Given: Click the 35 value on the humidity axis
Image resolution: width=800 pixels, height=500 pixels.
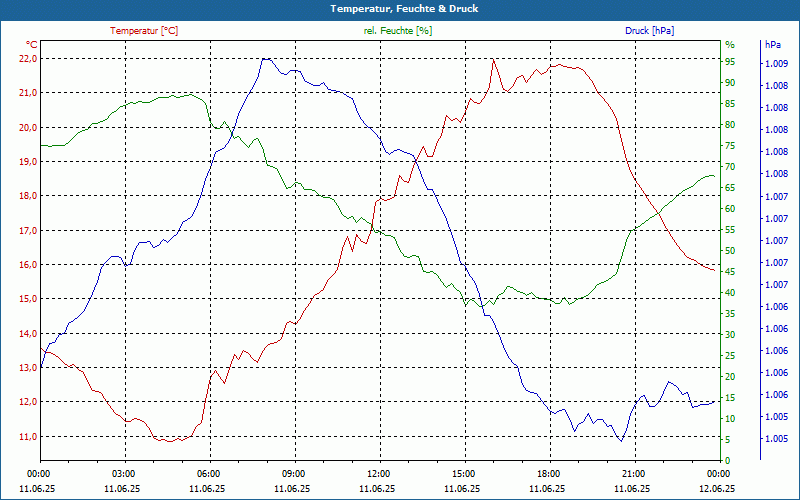Looking at the screenshot, I should coord(730,314).
